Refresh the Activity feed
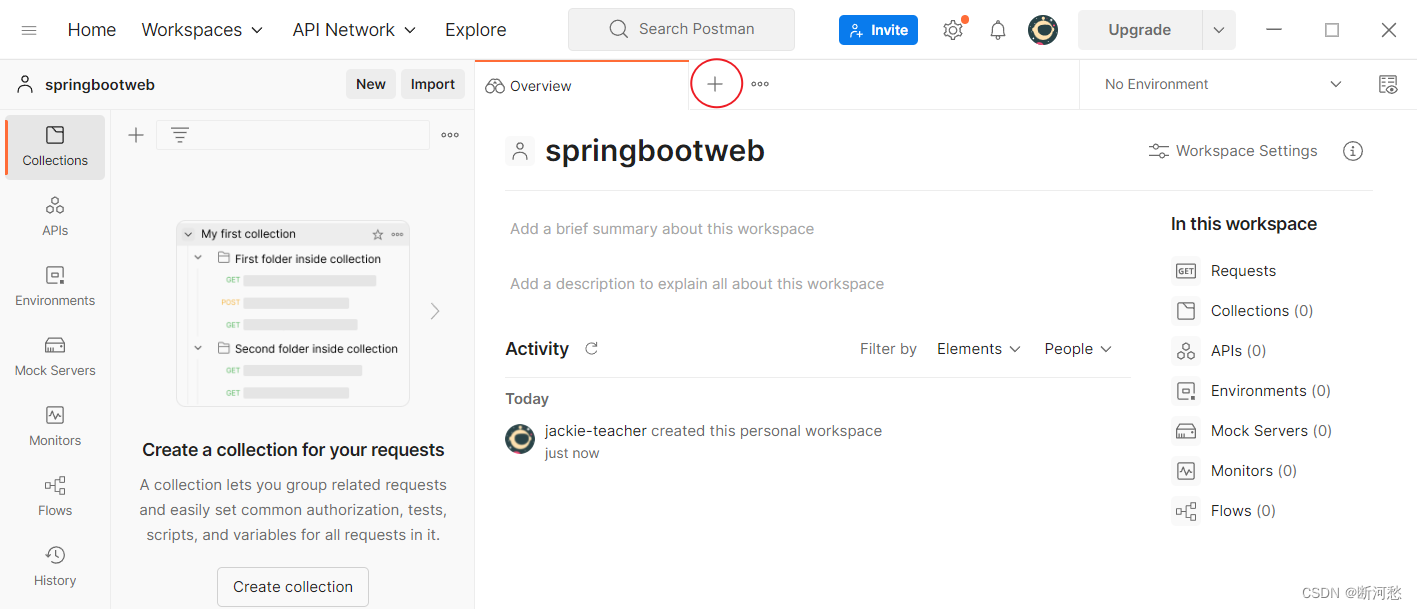The width and height of the screenshot is (1417, 609). click(590, 349)
